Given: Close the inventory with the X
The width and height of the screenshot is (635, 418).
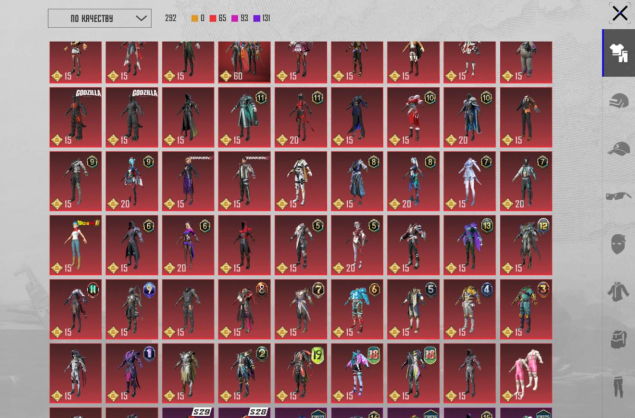Looking at the screenshot, I should click(x=620, y=13).
